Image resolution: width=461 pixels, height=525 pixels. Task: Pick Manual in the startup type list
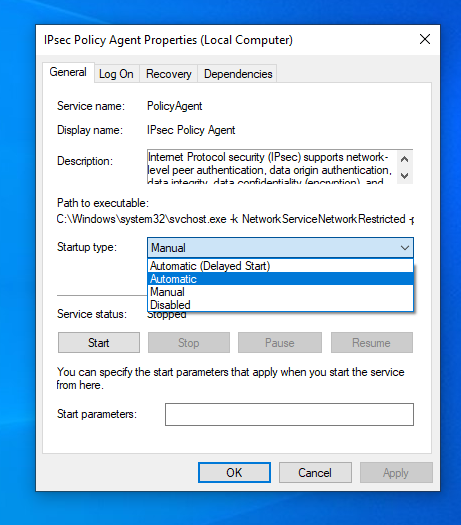pos(280,292)
